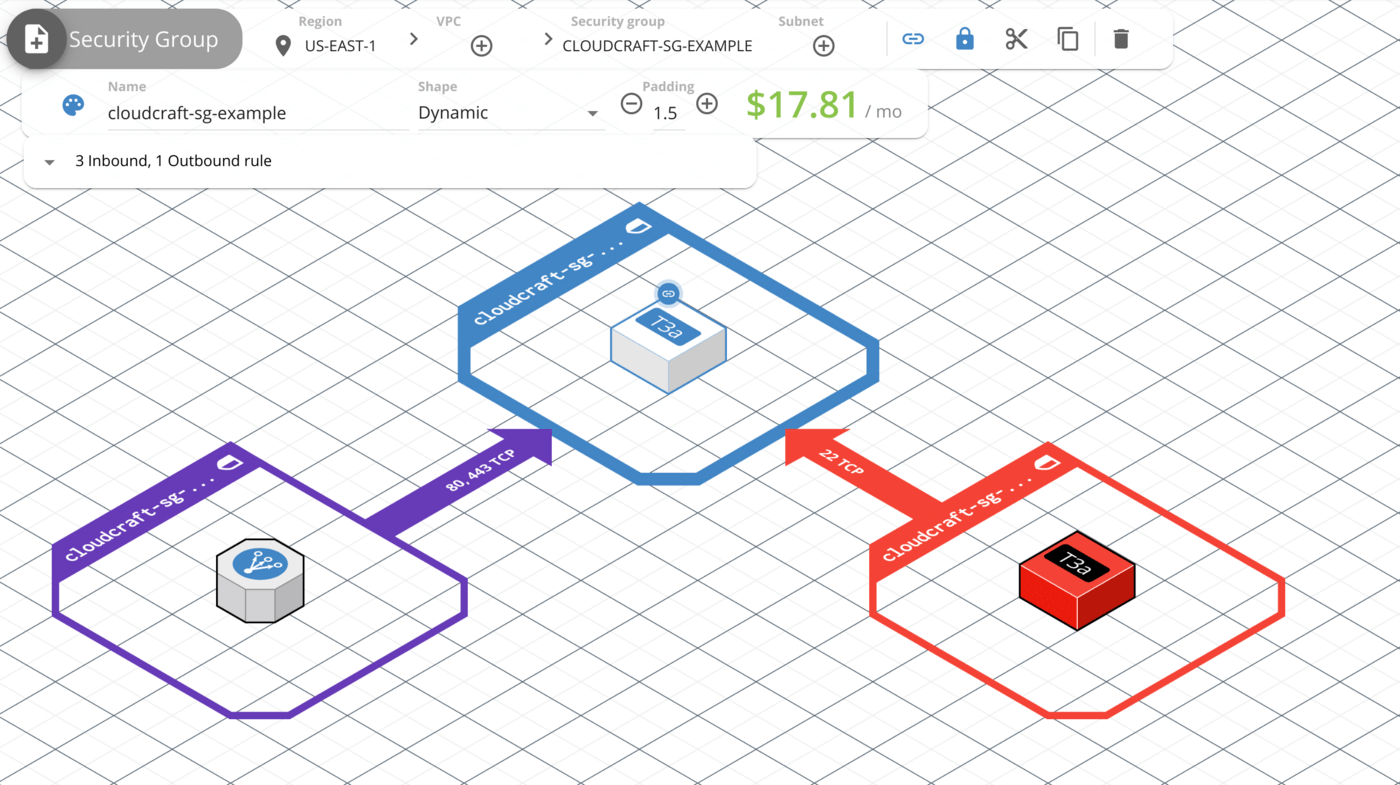Click the $17.81 monthly cost

pos(802,104)
